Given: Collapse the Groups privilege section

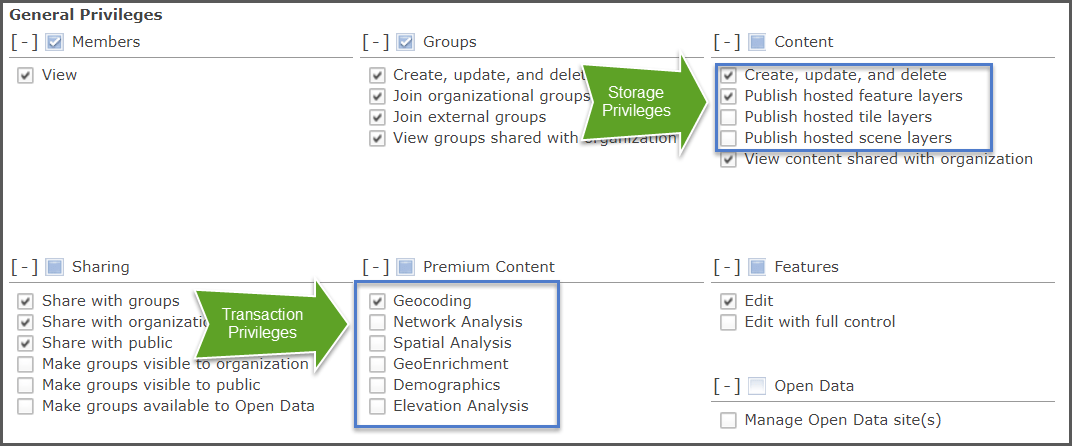Looking at the screenshot, I should click(375, 42).
